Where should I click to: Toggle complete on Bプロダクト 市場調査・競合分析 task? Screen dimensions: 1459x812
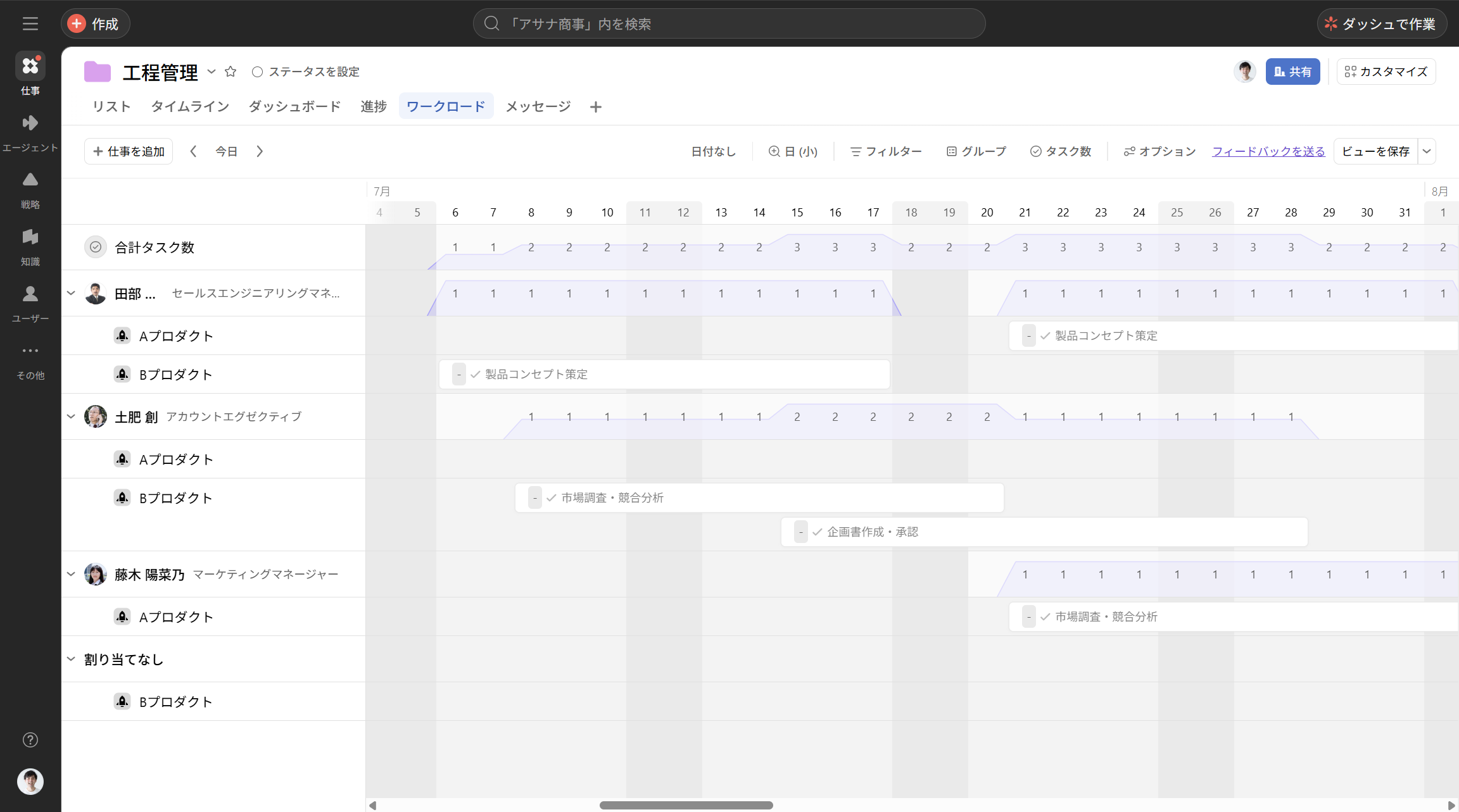tap(552, 497)
